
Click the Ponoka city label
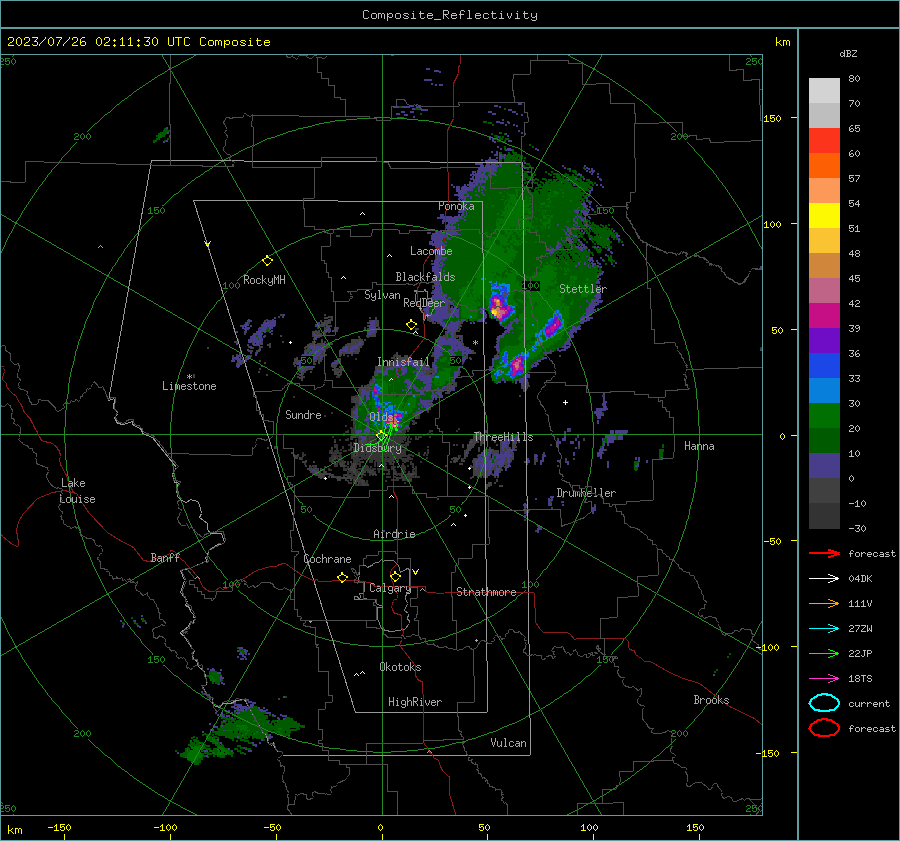(456, 206)
